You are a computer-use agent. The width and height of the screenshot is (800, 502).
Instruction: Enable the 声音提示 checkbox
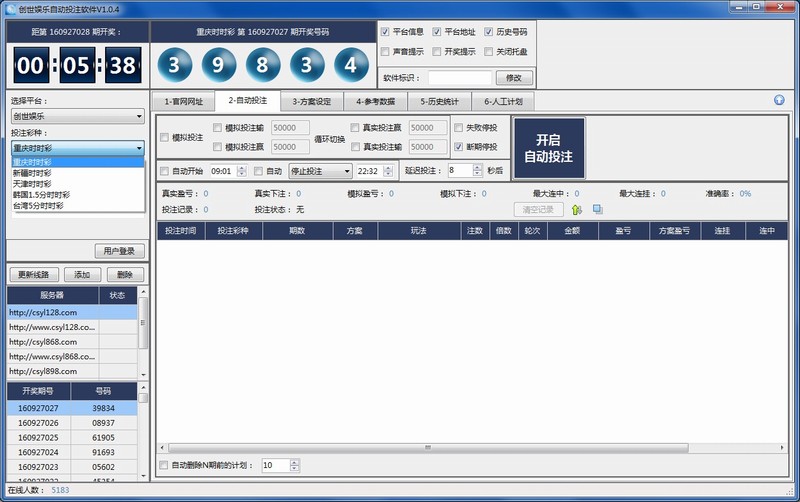pos(386,51)
